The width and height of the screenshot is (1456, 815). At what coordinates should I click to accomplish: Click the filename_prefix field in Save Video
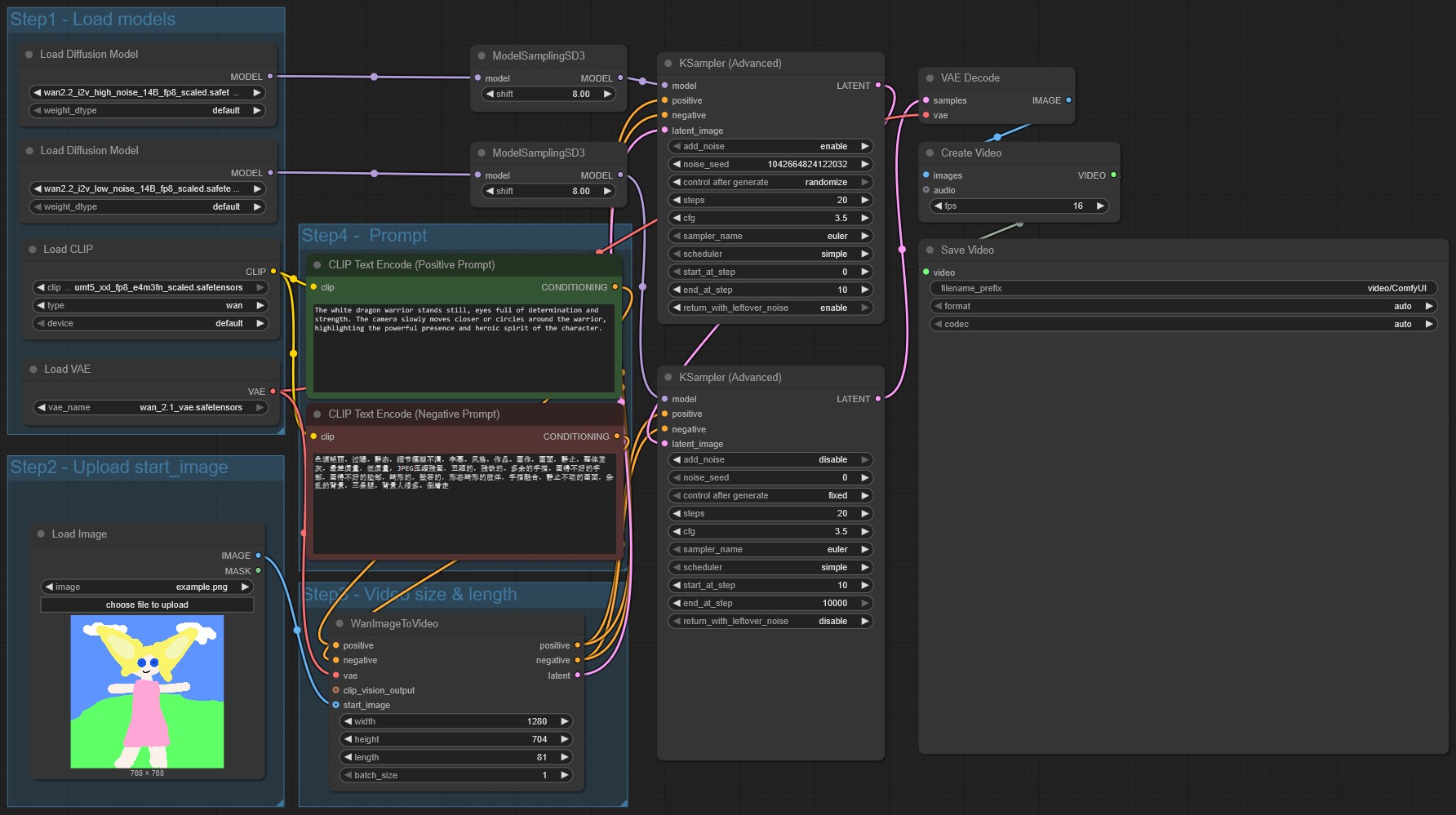click(1183, 289)
